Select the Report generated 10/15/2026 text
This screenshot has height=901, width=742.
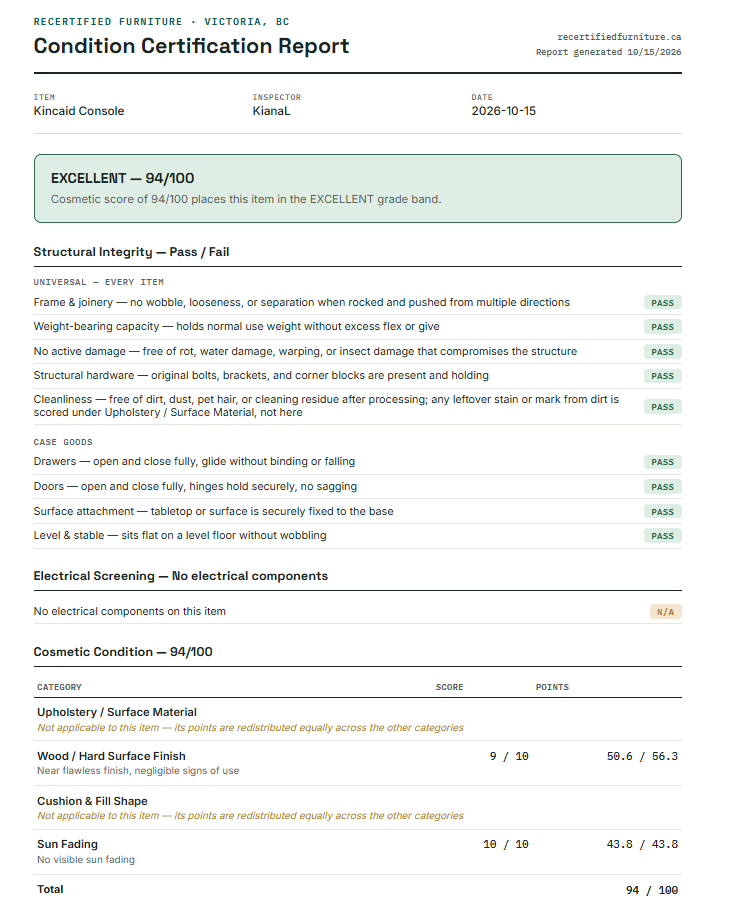pyautogui.click(x=609, y=52)
